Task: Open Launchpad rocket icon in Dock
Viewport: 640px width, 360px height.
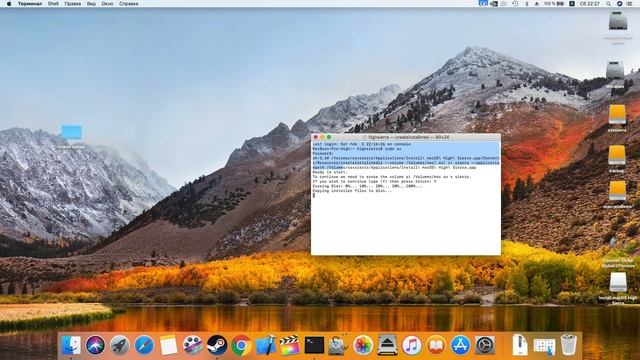Action: pyautogui.click(x=120, y=345)
